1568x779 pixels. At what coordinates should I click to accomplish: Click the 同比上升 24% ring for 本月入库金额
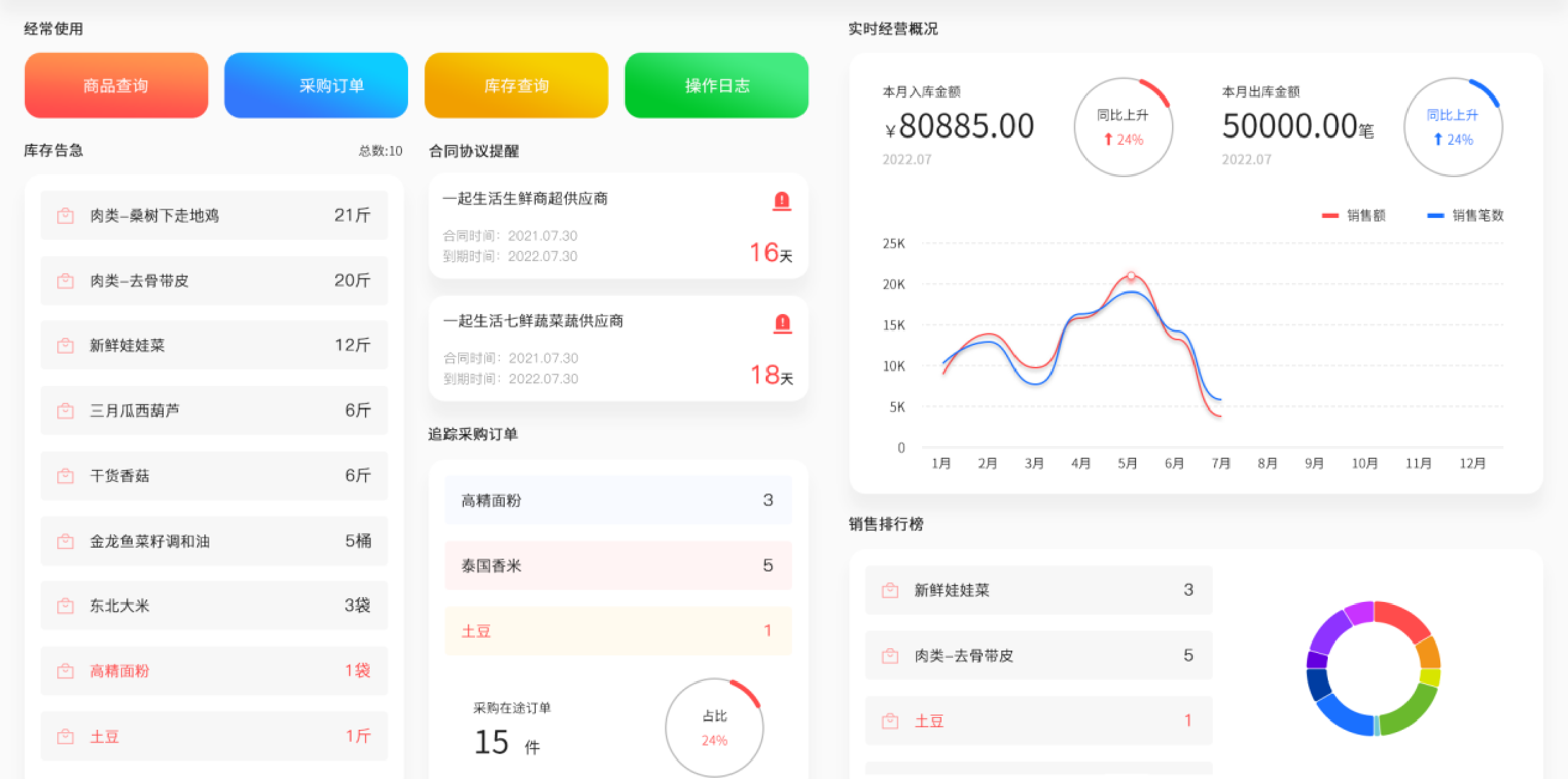pyautogui.click(x=1123, y=127)
